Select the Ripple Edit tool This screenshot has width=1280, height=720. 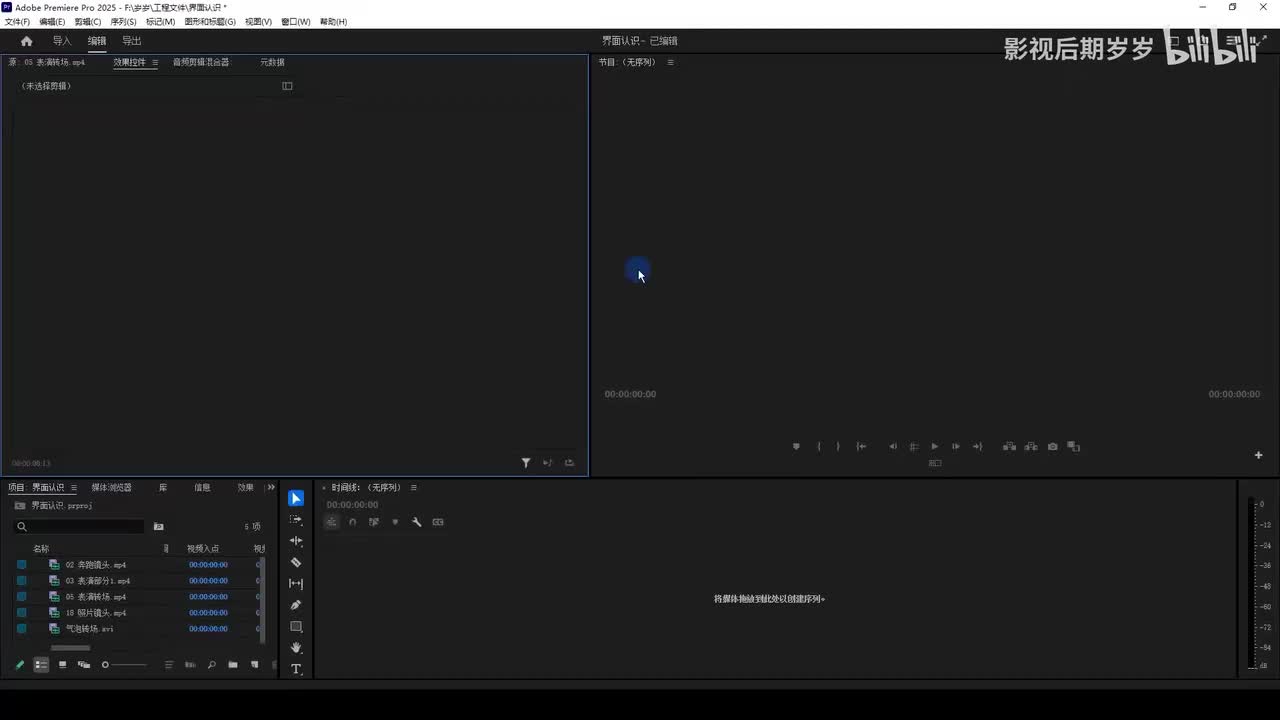click(x=296, y=541)
